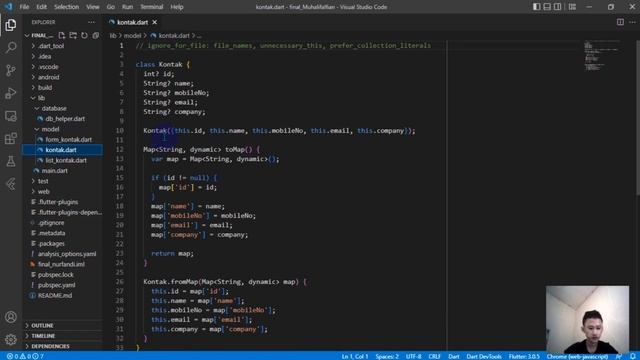
Task: Open the Accounts icon
Action: pos(11,317)
